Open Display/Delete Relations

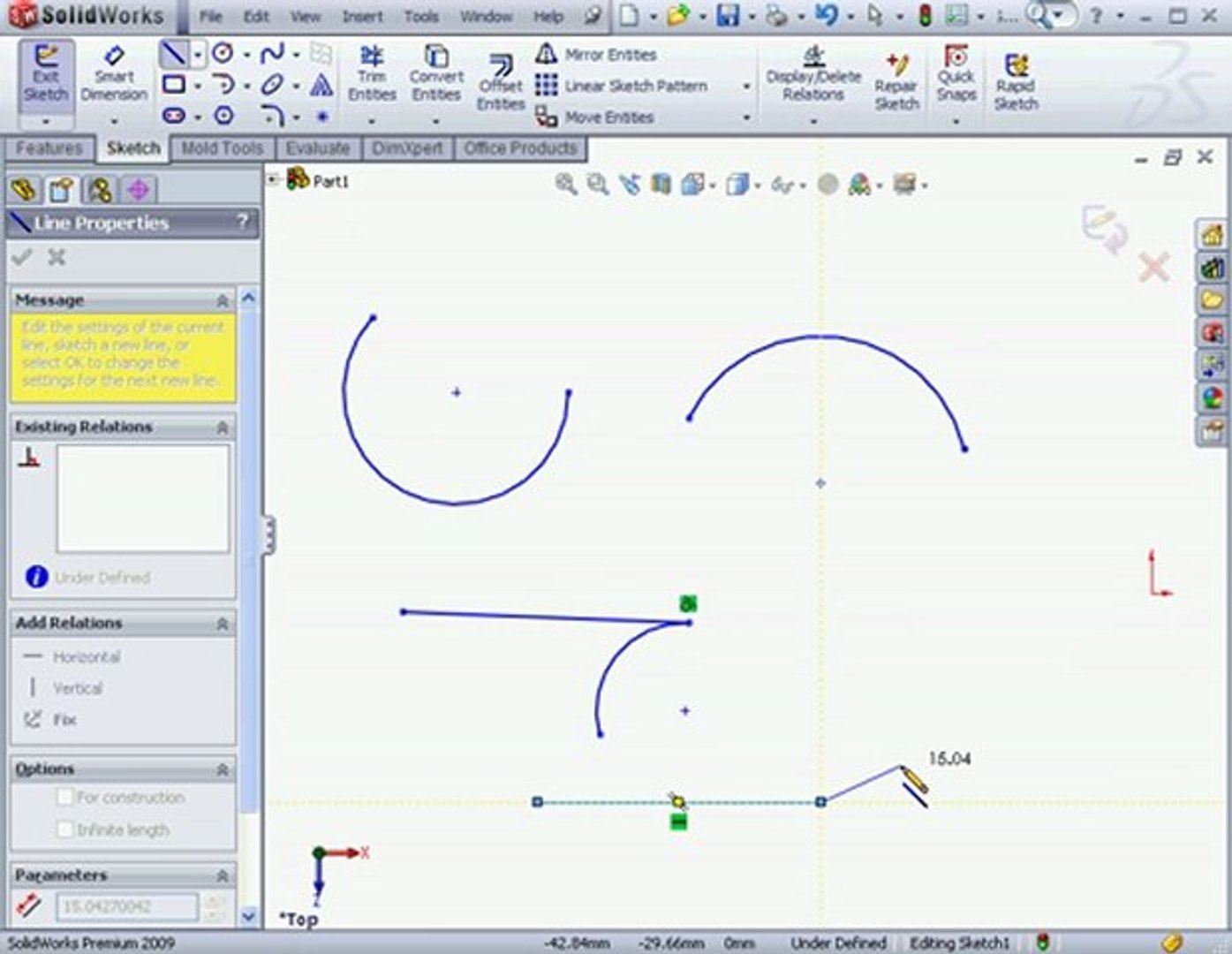pyautogui.click(x=813, y=74)
